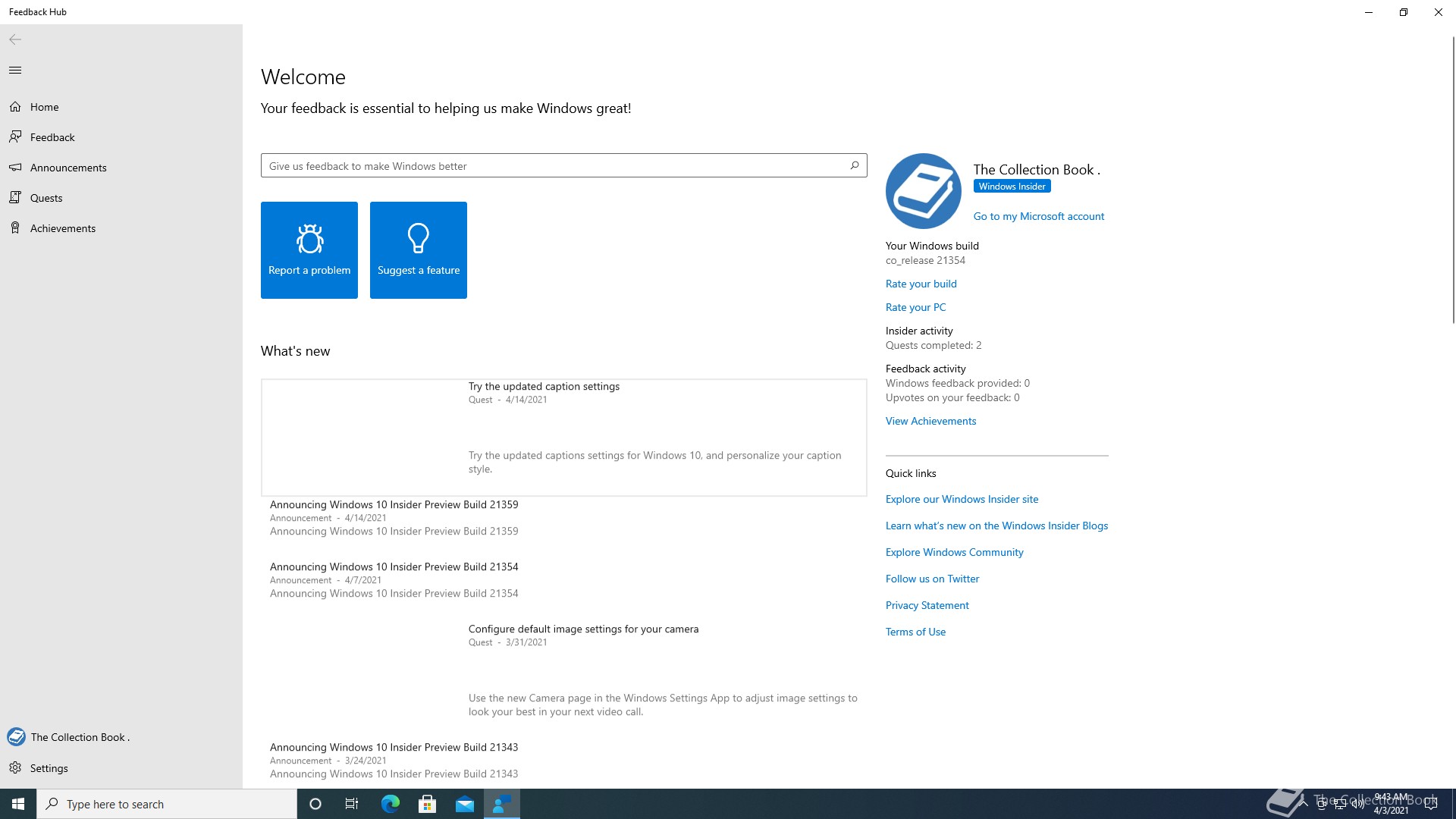Open the Privacy Statement link
Screen dimensions: 1456x819
pyautogui.click(x=927, y=605)
